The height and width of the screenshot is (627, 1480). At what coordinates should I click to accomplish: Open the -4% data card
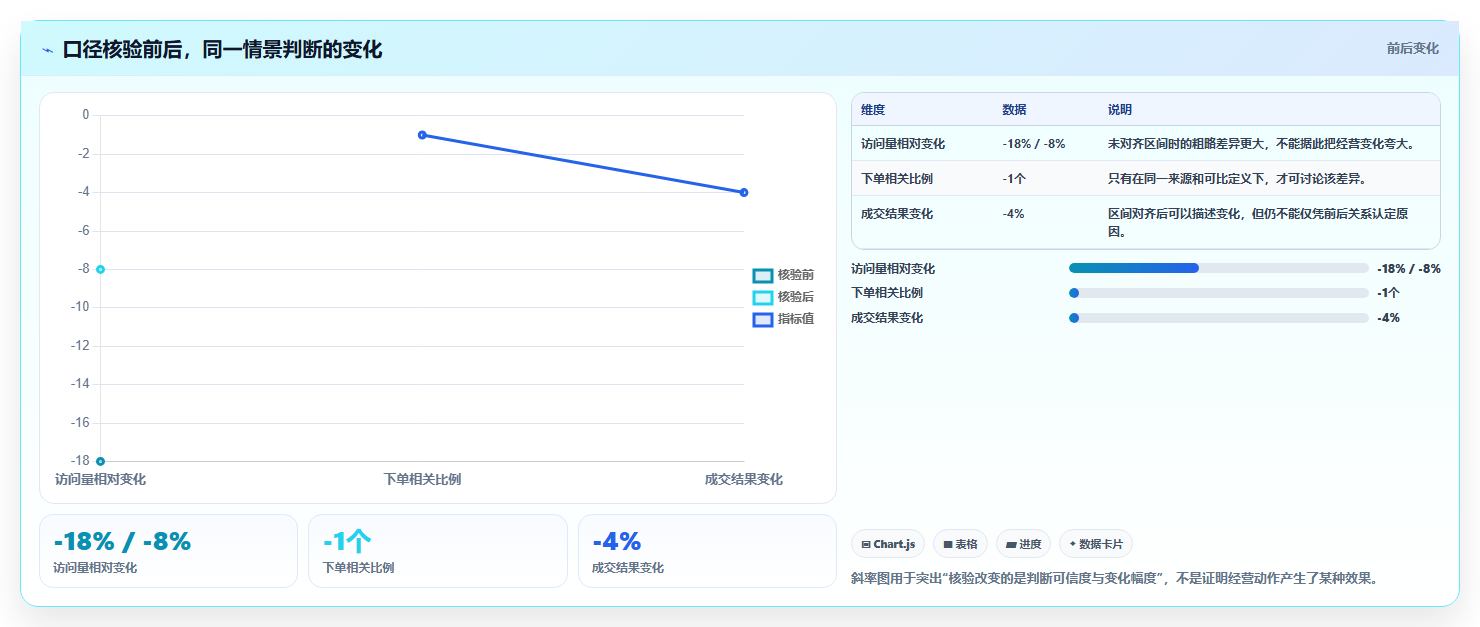[x=707, y=551]
